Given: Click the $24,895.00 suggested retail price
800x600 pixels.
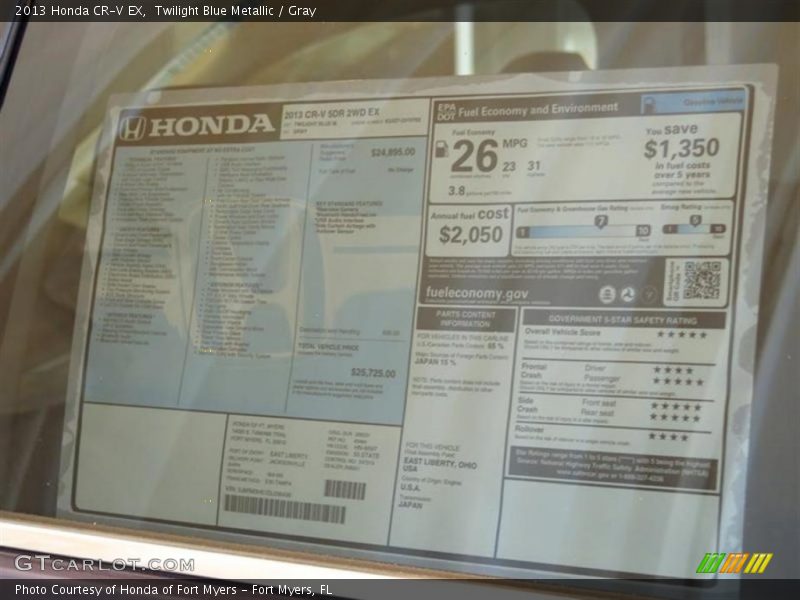Looking at the screenshot, I should tap(393, 152).
